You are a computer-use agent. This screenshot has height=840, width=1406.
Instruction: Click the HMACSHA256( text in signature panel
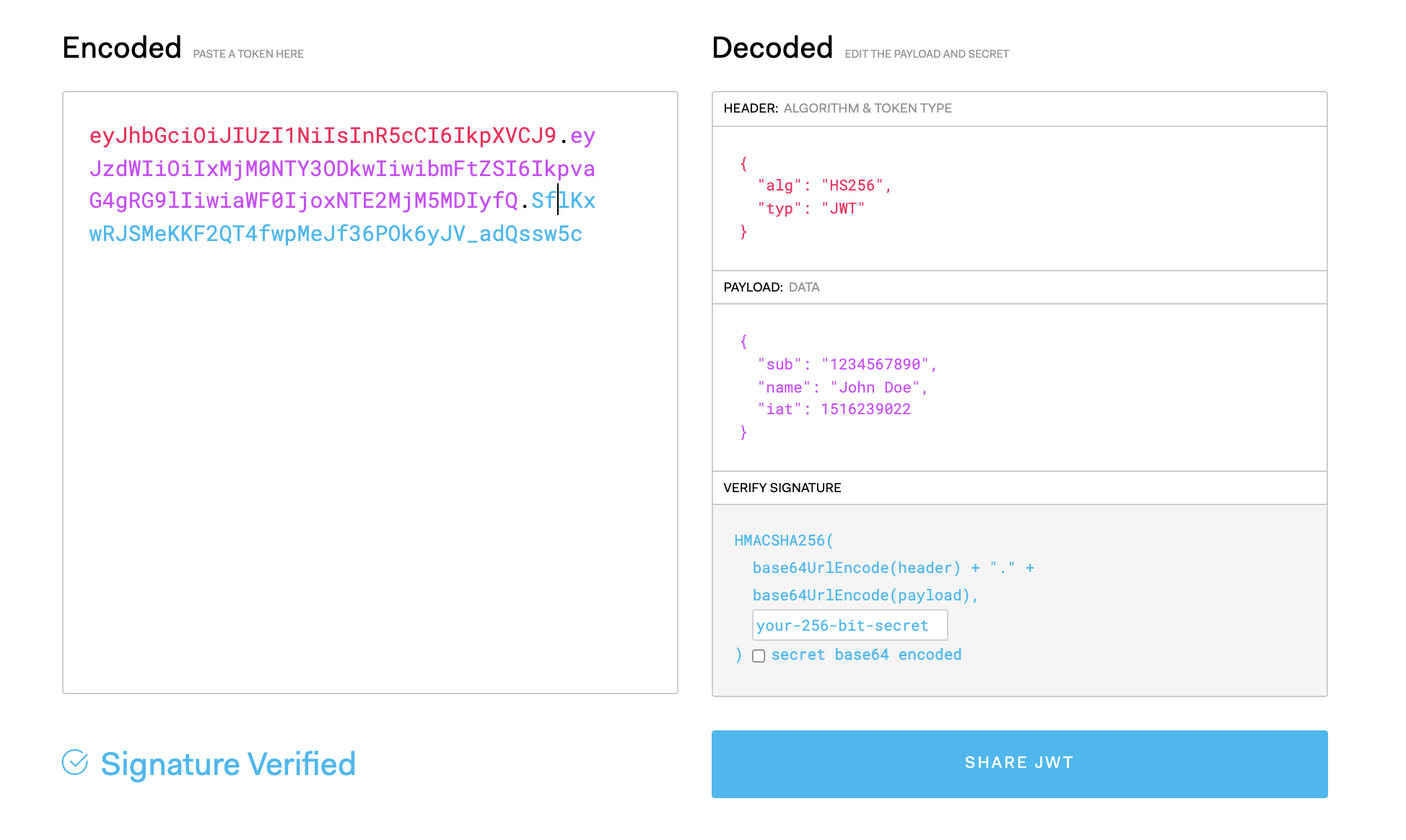[783, 541]
